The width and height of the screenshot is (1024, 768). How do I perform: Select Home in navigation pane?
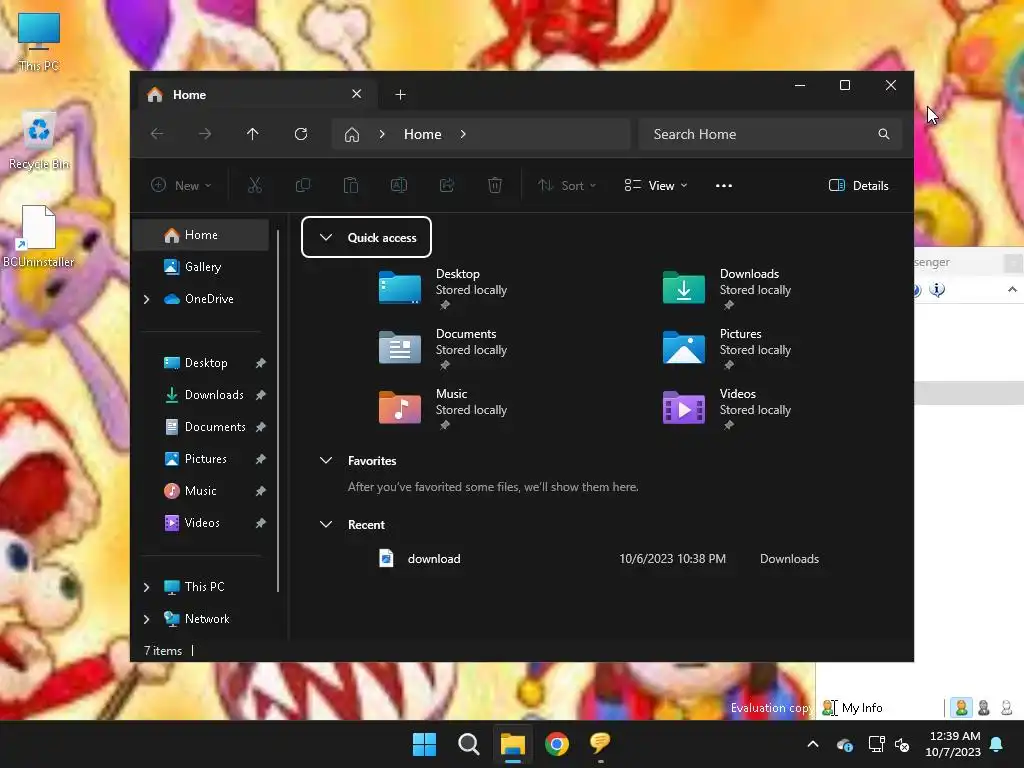pyautogui.click(x=200, y=235)
